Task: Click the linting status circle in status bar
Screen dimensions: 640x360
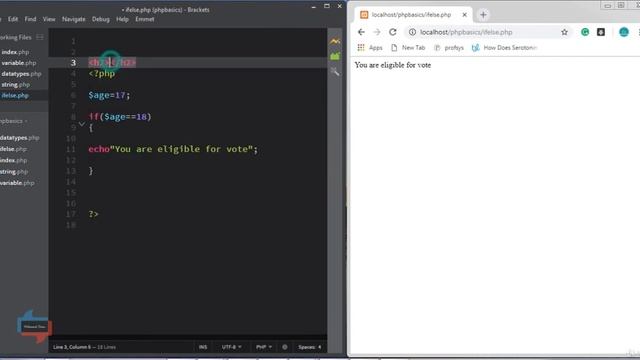Action: tap(285, 347)
